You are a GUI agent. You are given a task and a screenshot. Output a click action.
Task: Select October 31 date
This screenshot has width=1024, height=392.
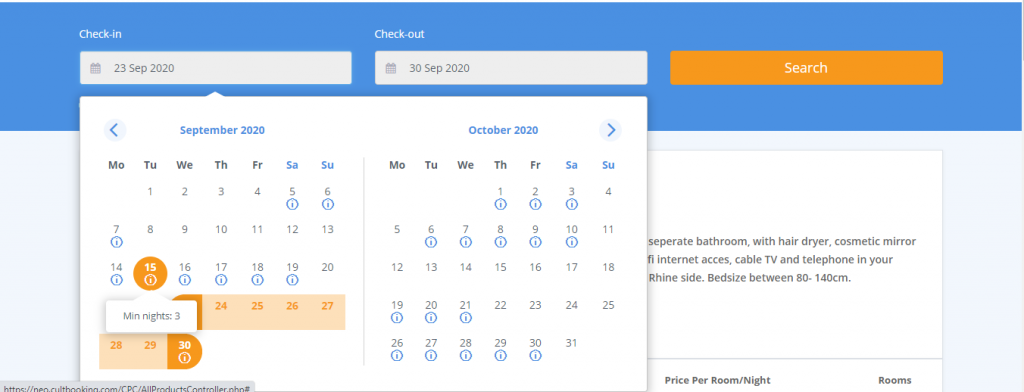(x=571, y=343)
